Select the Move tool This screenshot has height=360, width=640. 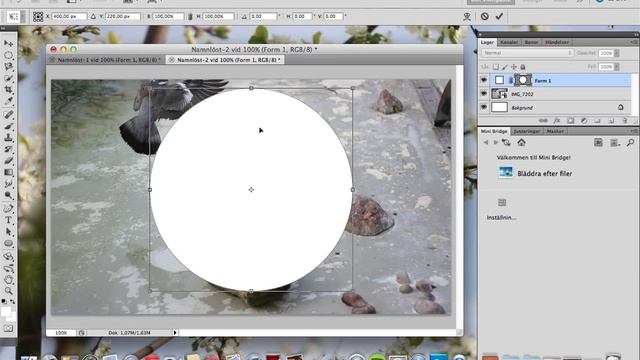click(x=8, y=43)
